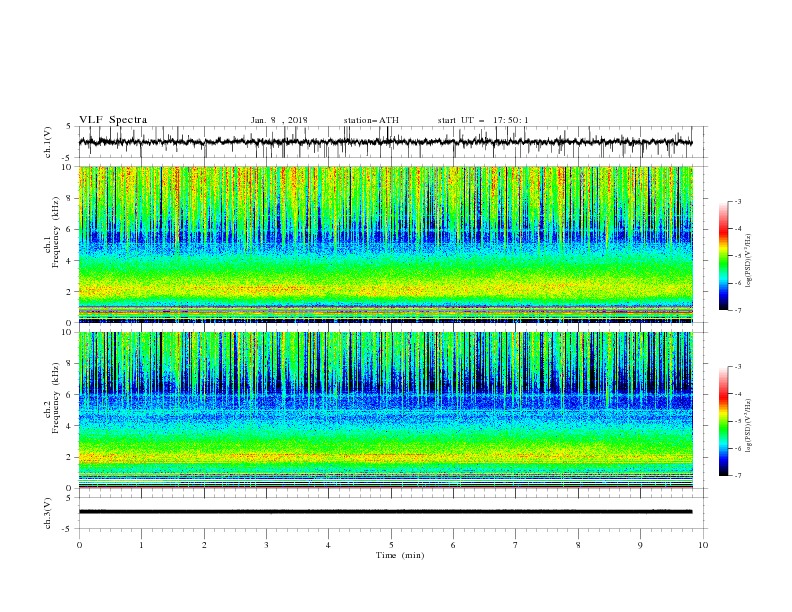Click the "10" frequency tick of ch.1 spectrogram
The width and height of the screenshot is (792, 612).
(66, 167)
